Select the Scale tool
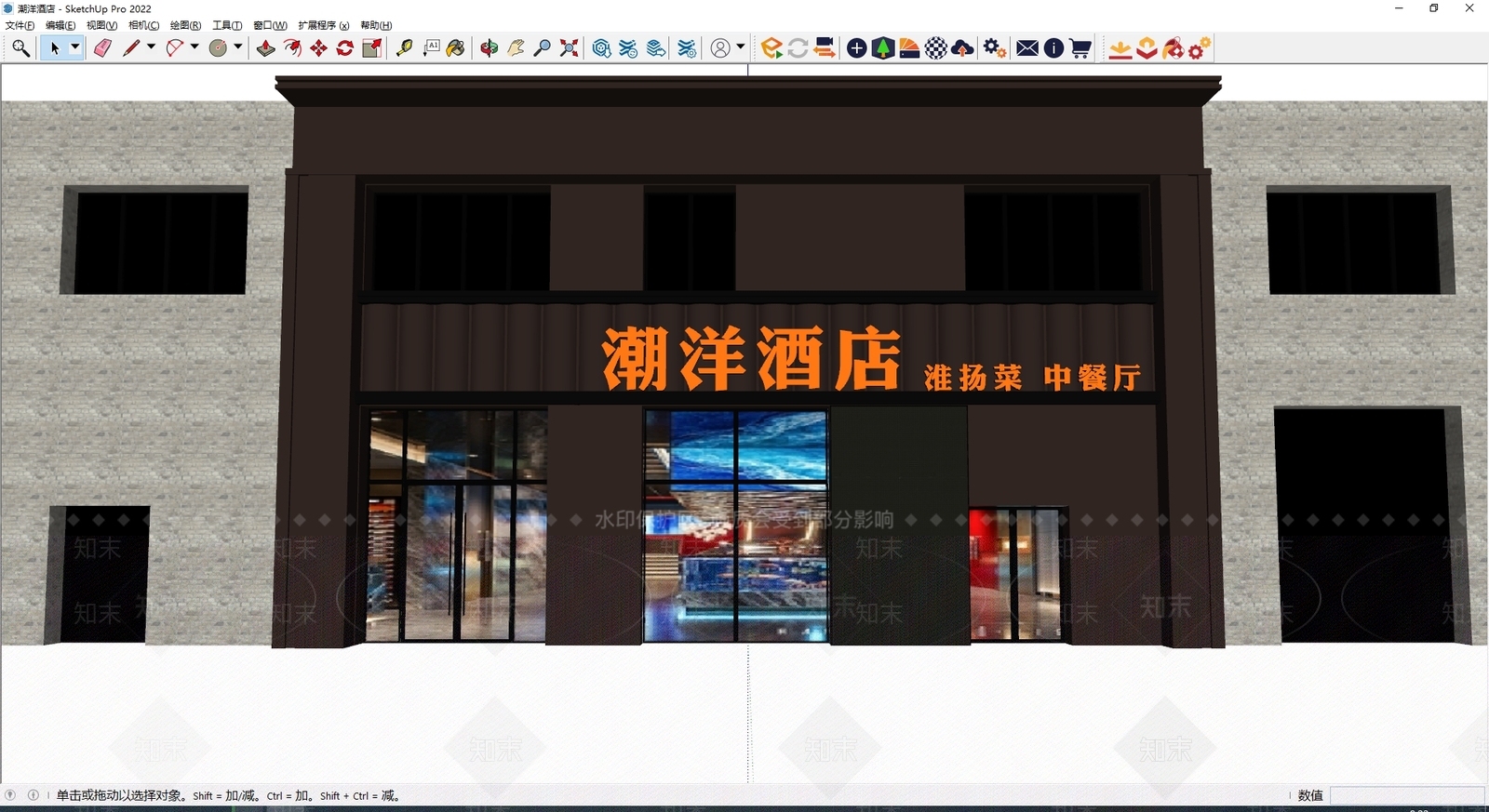 click(372, 48)
